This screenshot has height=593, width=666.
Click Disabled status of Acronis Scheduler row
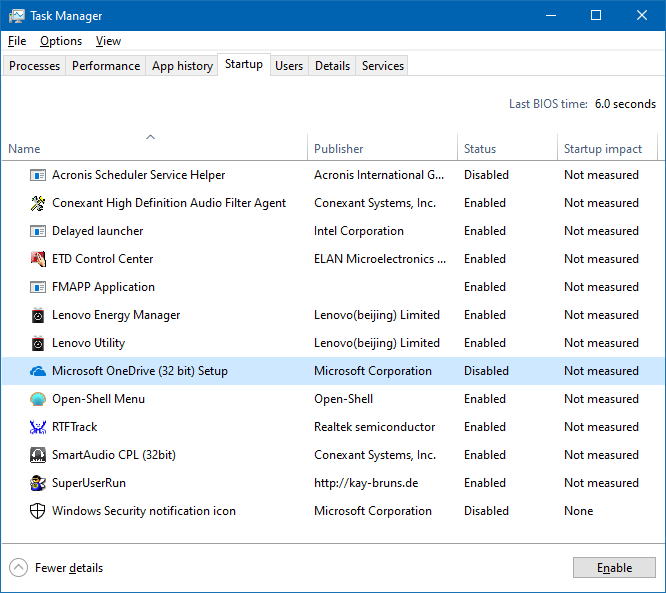point(486,175)
